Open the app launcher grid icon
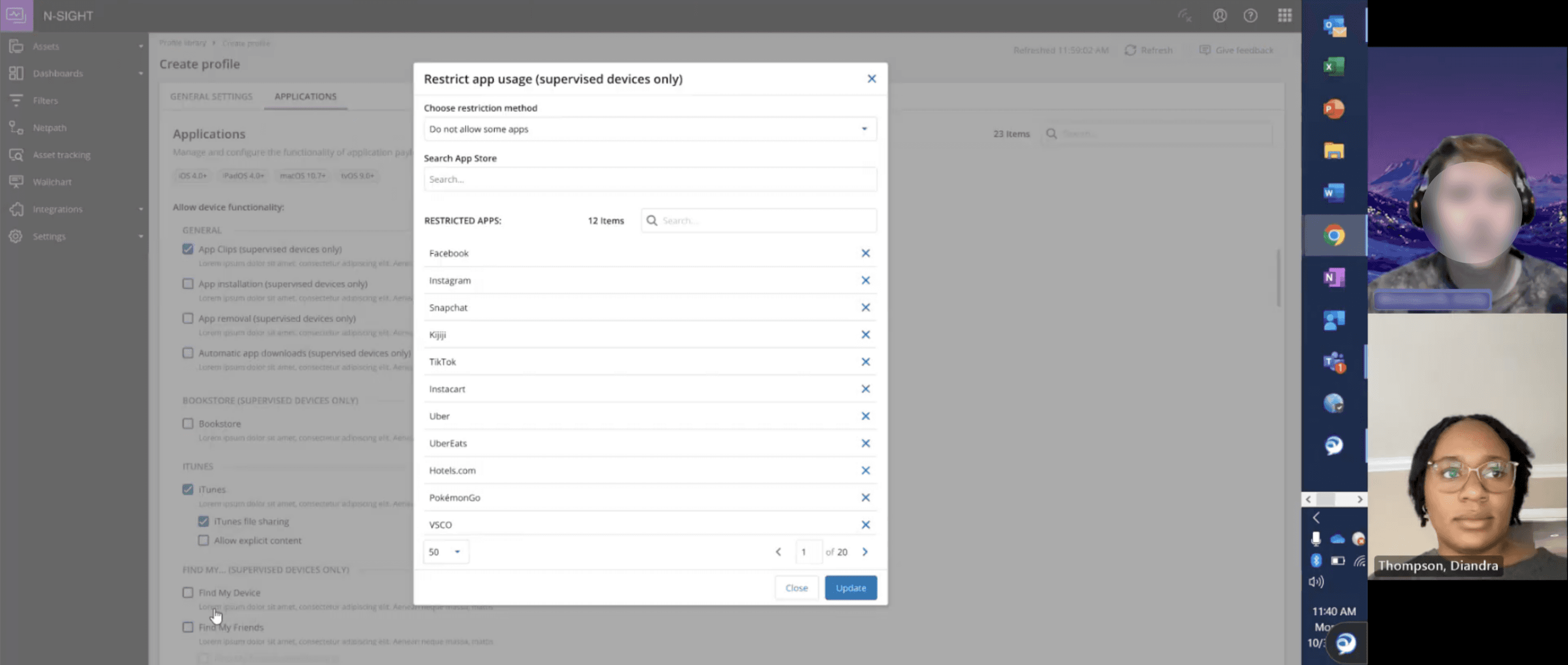This screenshot has width=1568, height=665. click(x=1285, y=16)
